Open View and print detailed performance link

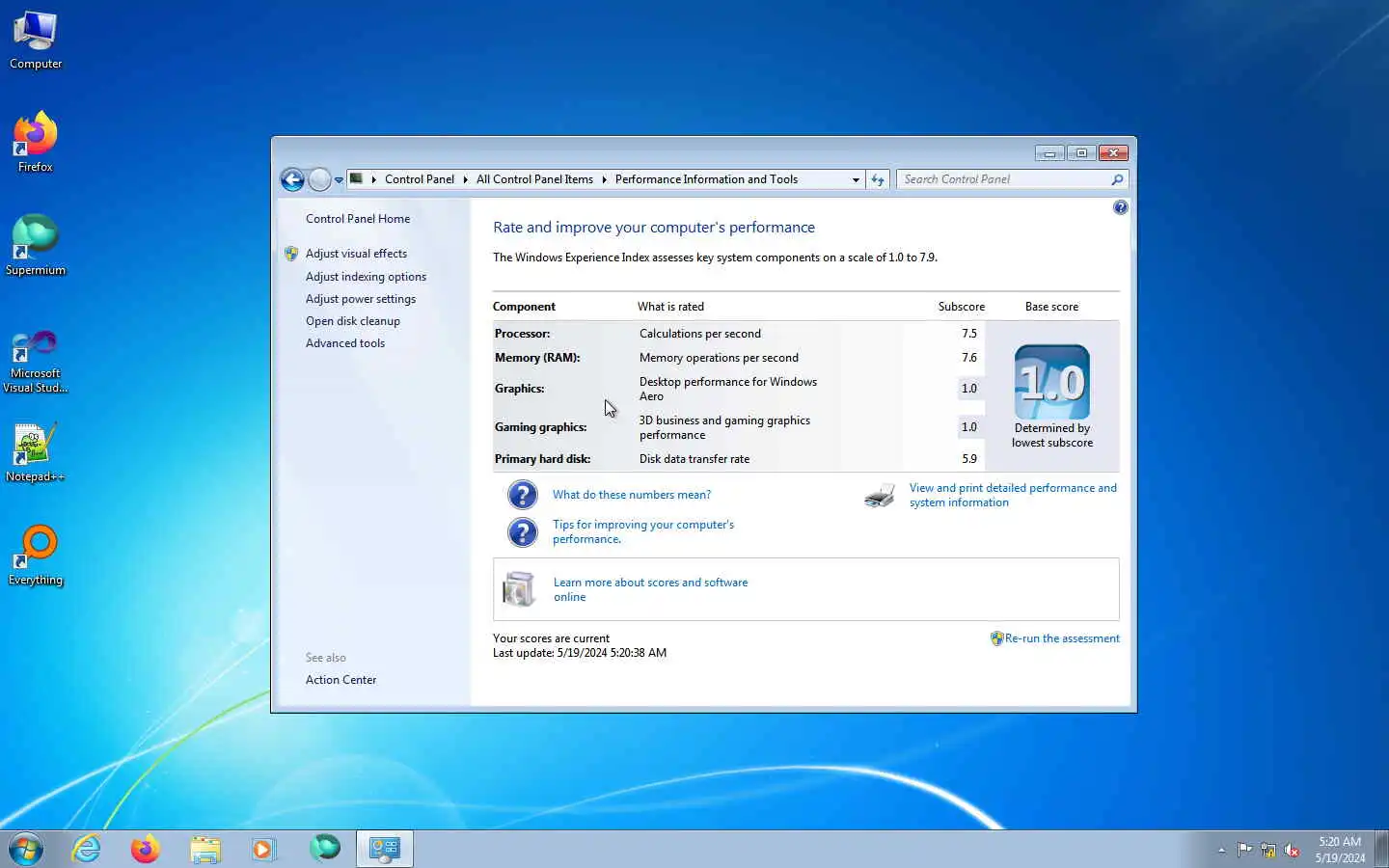(1013, 495)
